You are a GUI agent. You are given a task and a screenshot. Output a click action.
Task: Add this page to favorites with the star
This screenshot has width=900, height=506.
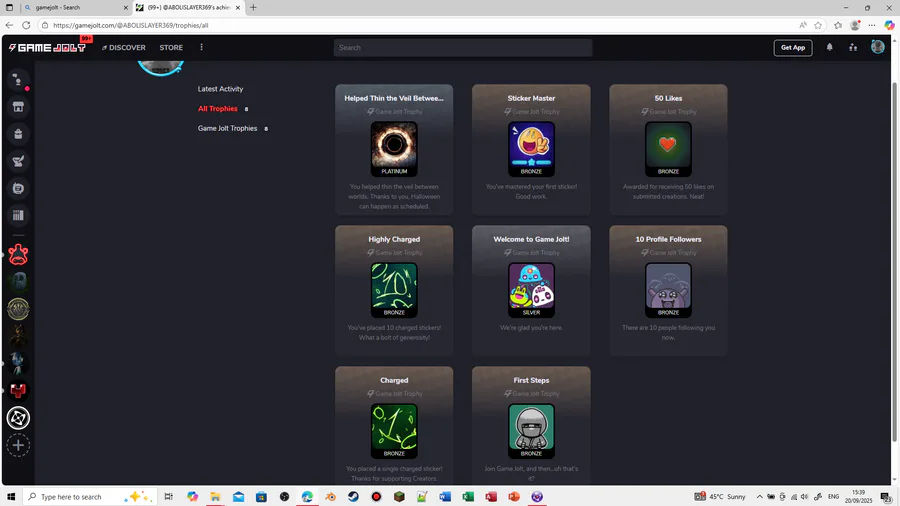tap(818, 25)
